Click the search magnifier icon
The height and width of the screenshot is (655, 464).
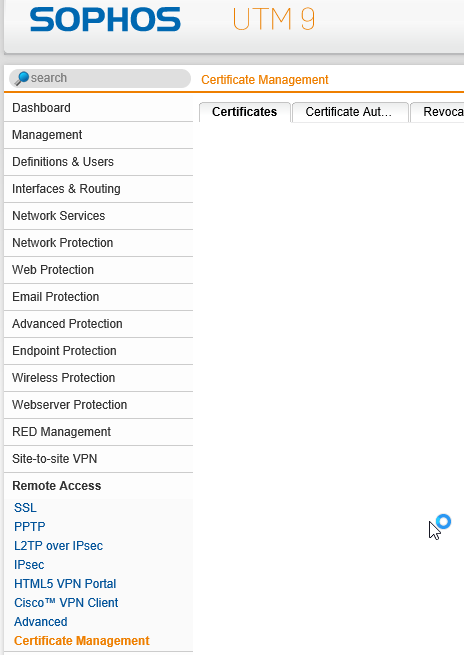22,78
